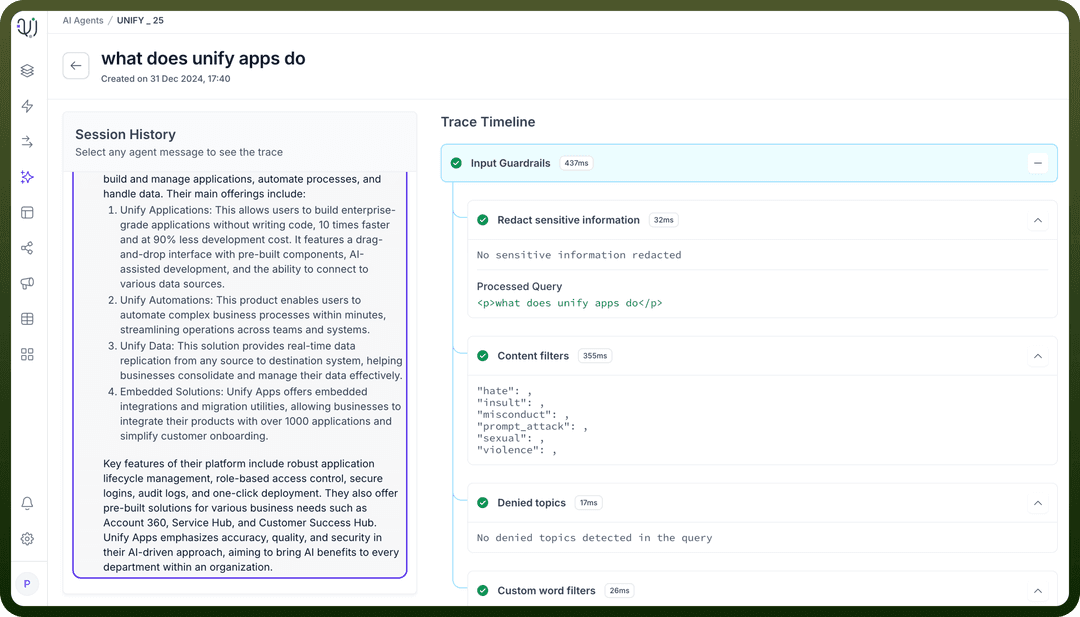Click the Embedded Solutions list item
1080x617 pixels.
tap(256, 414)
